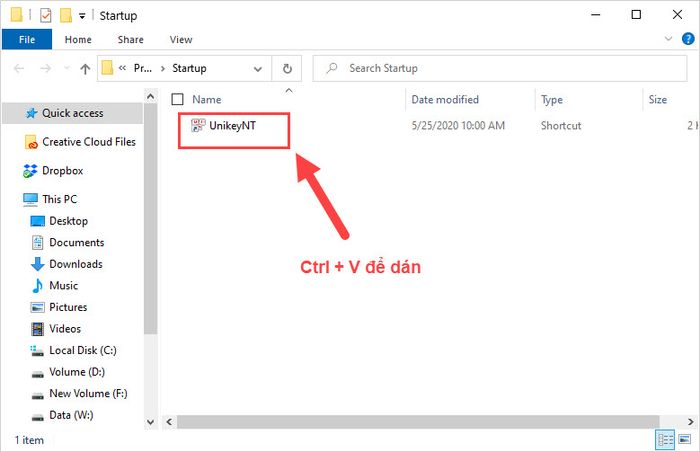The image size is (700, 452).
Task: Open Creative Cloud Files in the sidebar
Action: tap(89, 142)
